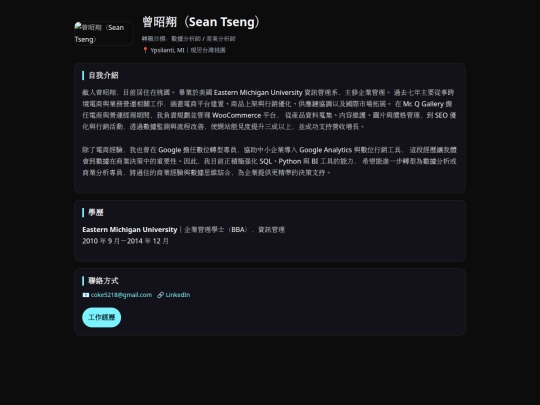Click the red location pin icon
The width and height of the screenshot is (540, 405).
145,50
